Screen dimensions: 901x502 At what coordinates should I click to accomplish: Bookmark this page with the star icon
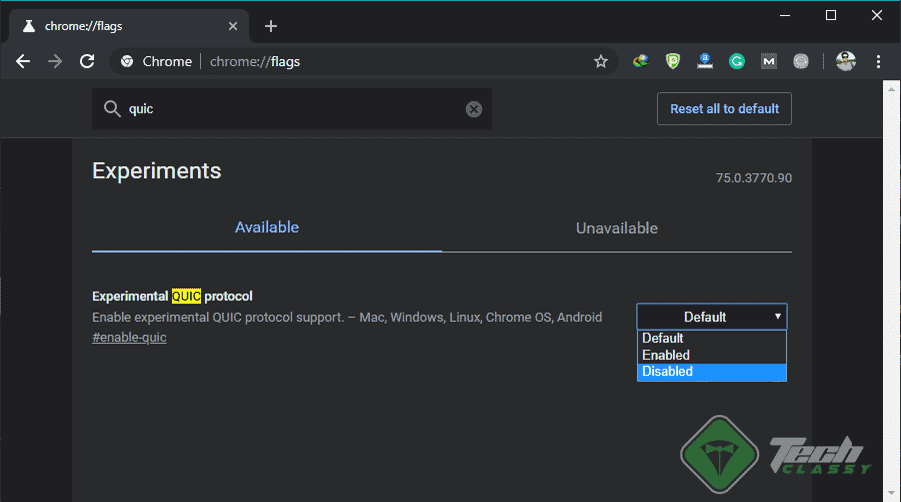tap(600, 61)
